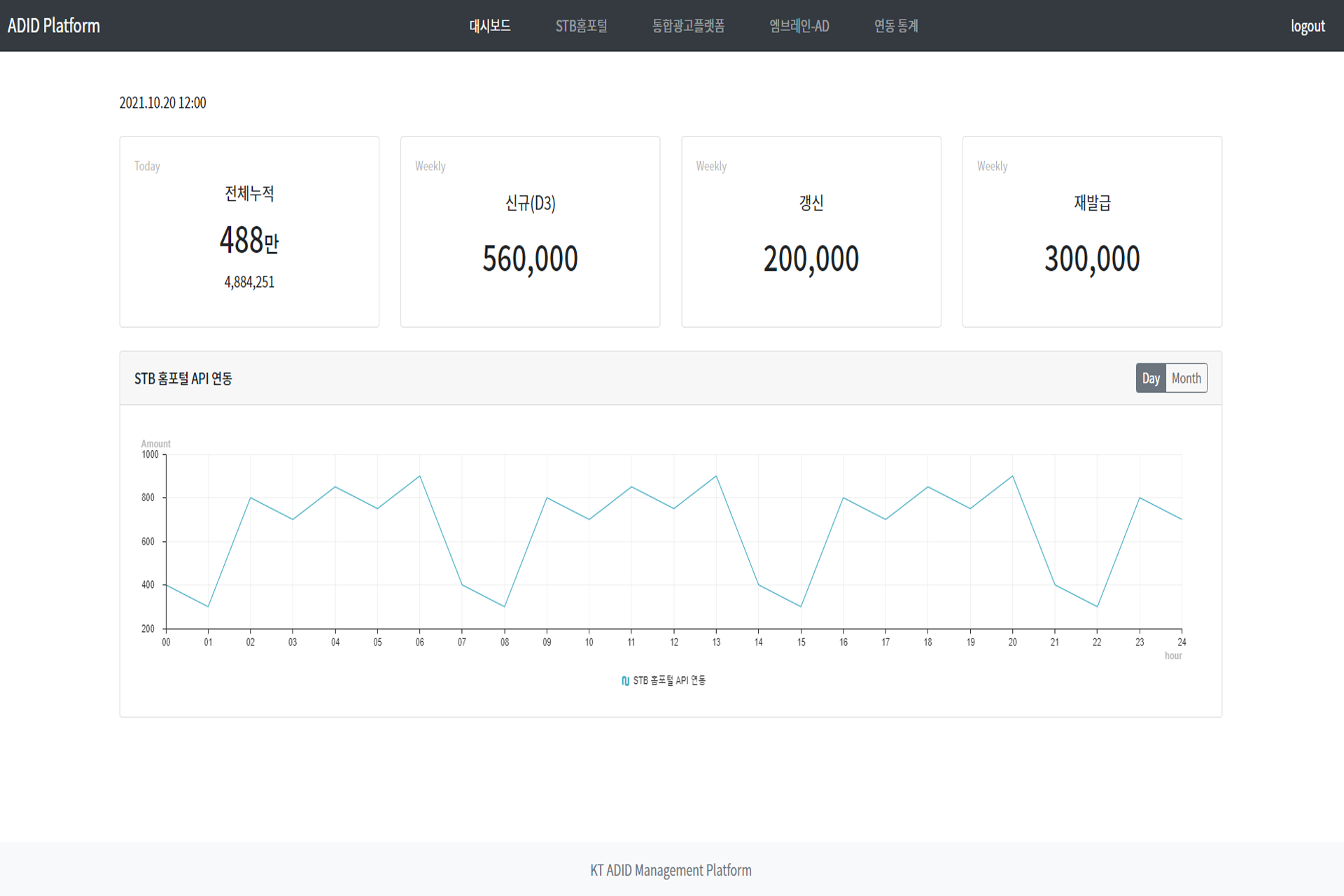Click the ADID Platform brand logo
1344x896 pixels.
point(54,26)
